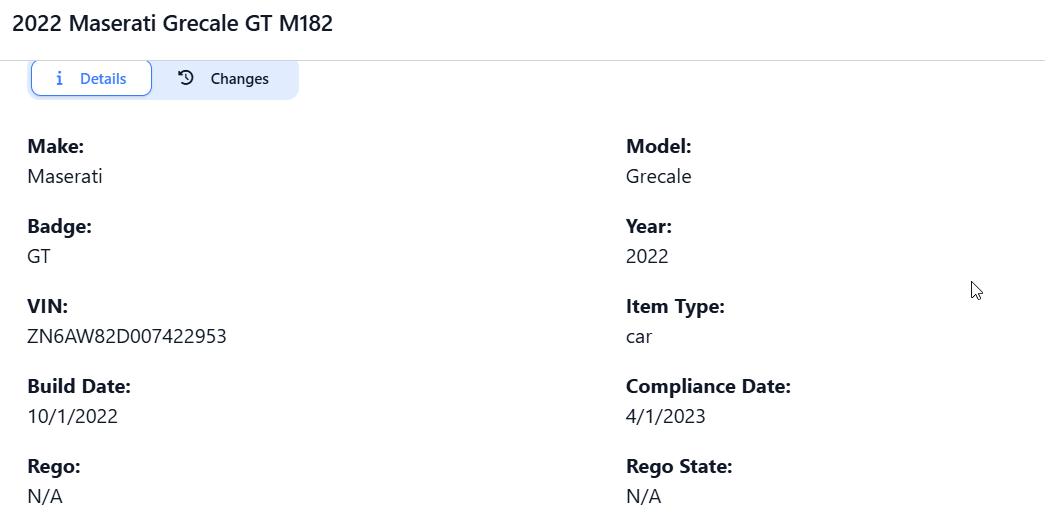Click the N/A value under Rego

click(x=45, y=496)
